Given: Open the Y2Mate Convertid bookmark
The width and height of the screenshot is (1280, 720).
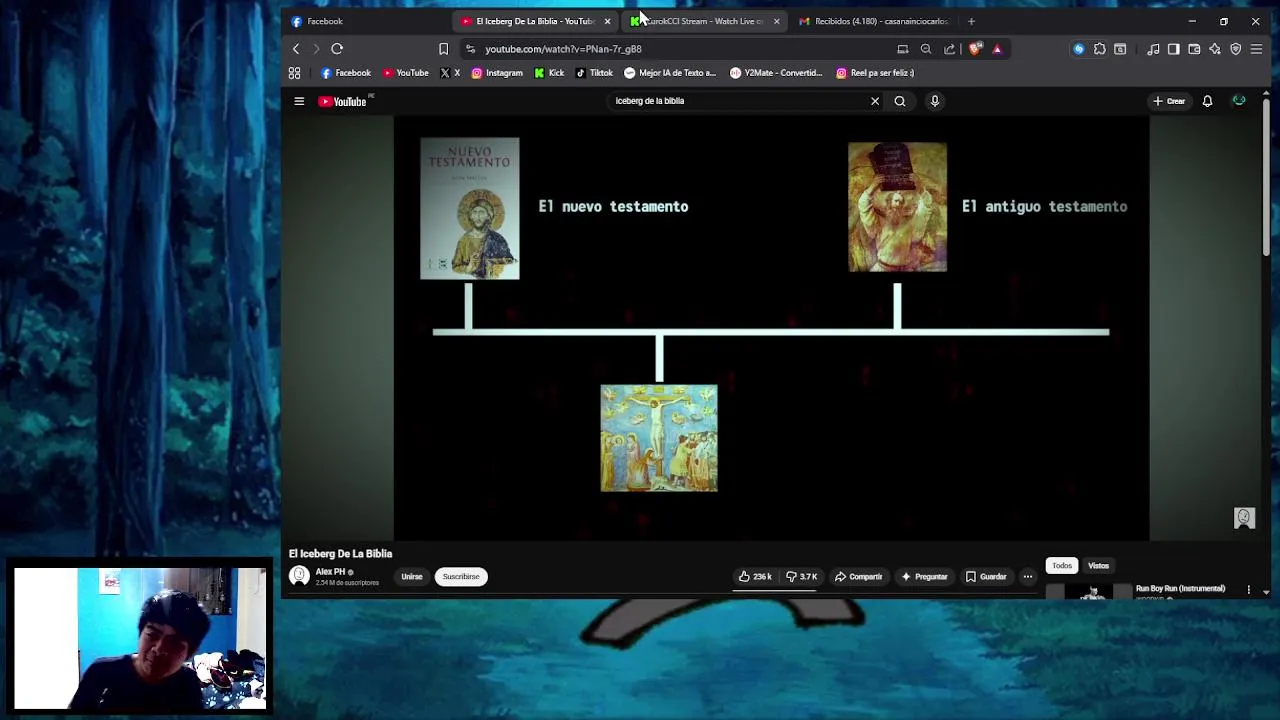Looking at the screenshot, I should (x=776, y=73).
